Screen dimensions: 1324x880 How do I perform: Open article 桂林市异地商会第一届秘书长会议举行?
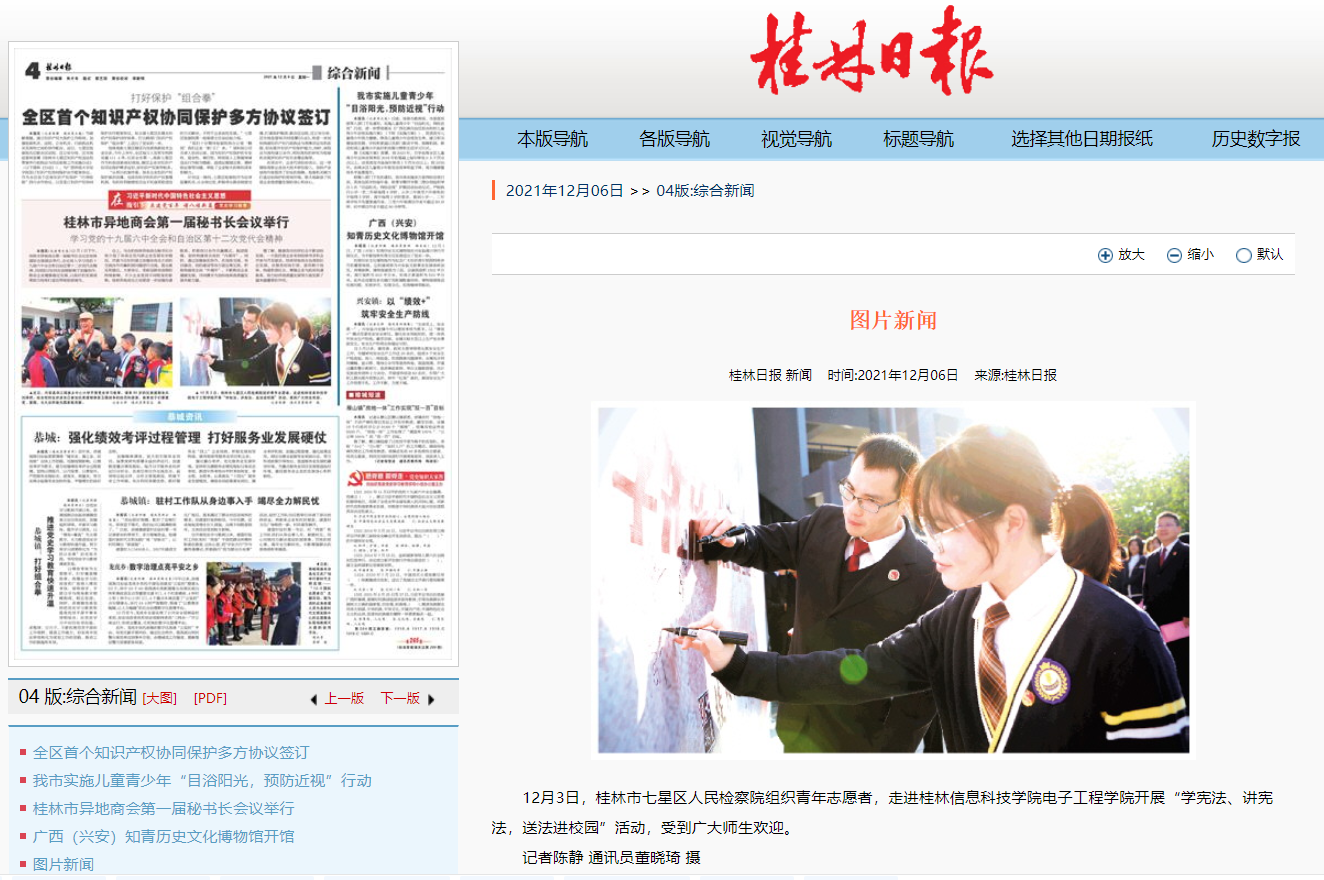pyautogui.click(x=163, y=808)
